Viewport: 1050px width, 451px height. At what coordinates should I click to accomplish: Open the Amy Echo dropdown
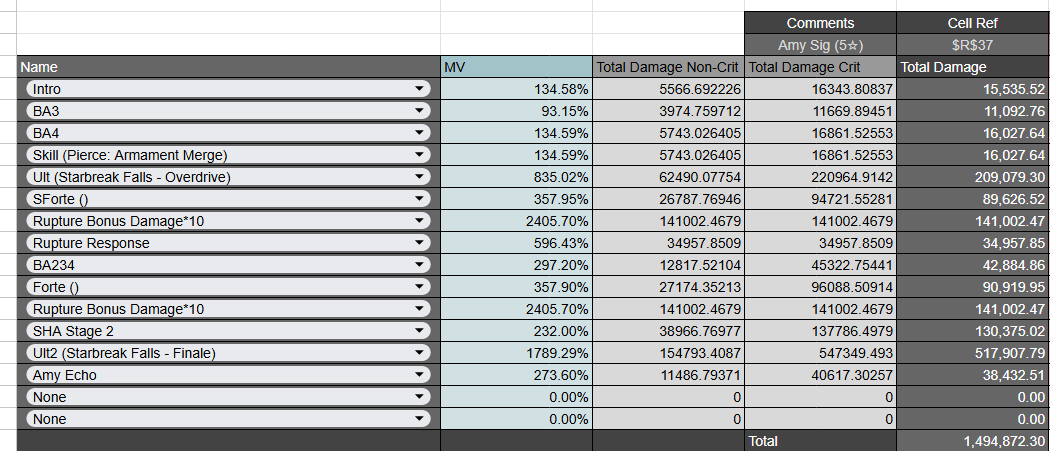pyautogui.click(x=228, y=375)
